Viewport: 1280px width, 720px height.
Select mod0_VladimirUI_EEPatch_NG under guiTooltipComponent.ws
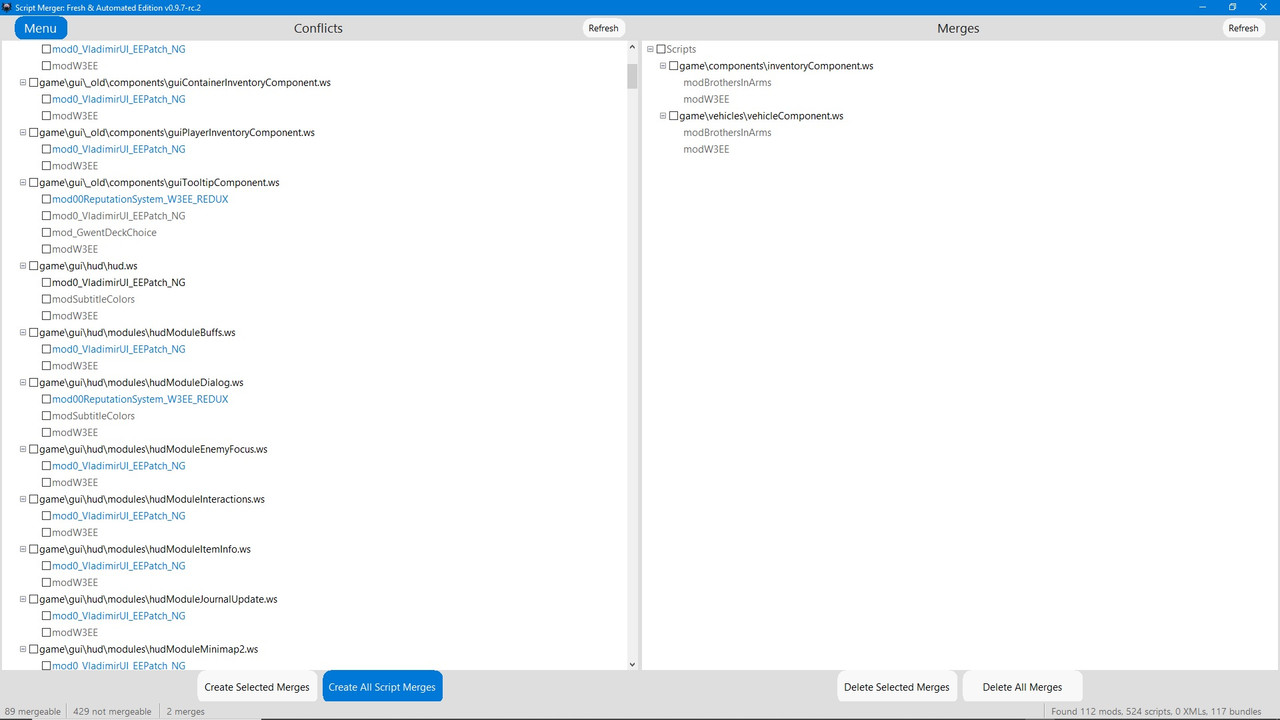tap(118, 216)
